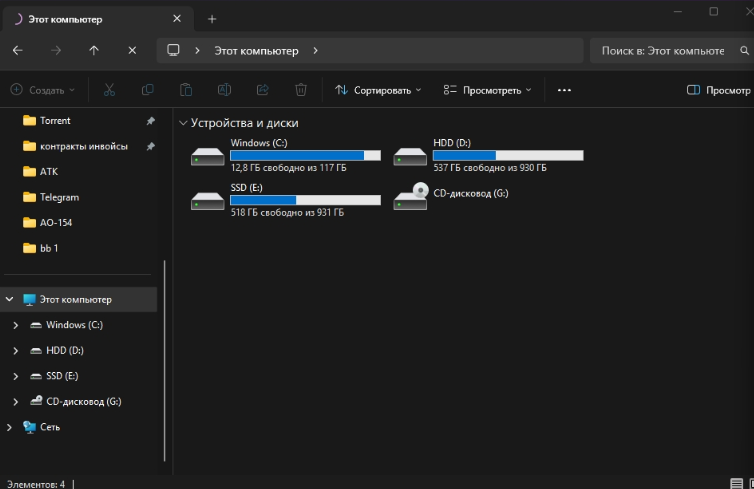The width and height of the screenshot is (754, 489).
Task: Open the Сортировать dropdown
Action: coord(378,90)
